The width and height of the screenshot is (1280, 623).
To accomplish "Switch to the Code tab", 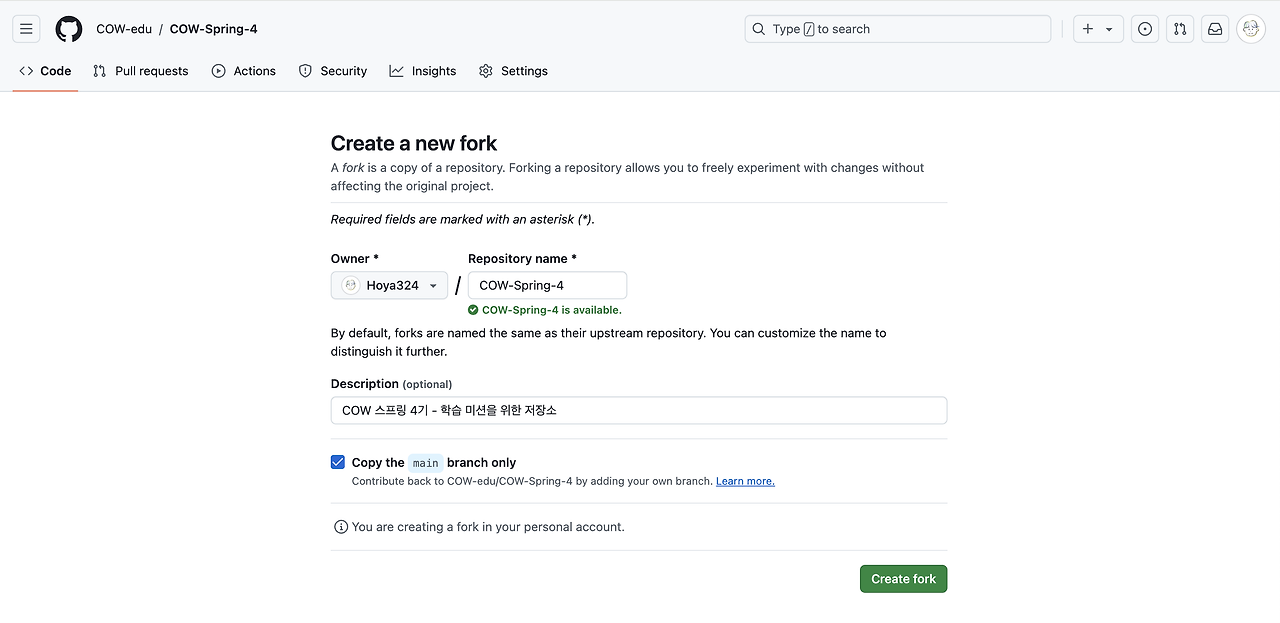I will pos(45,71).
